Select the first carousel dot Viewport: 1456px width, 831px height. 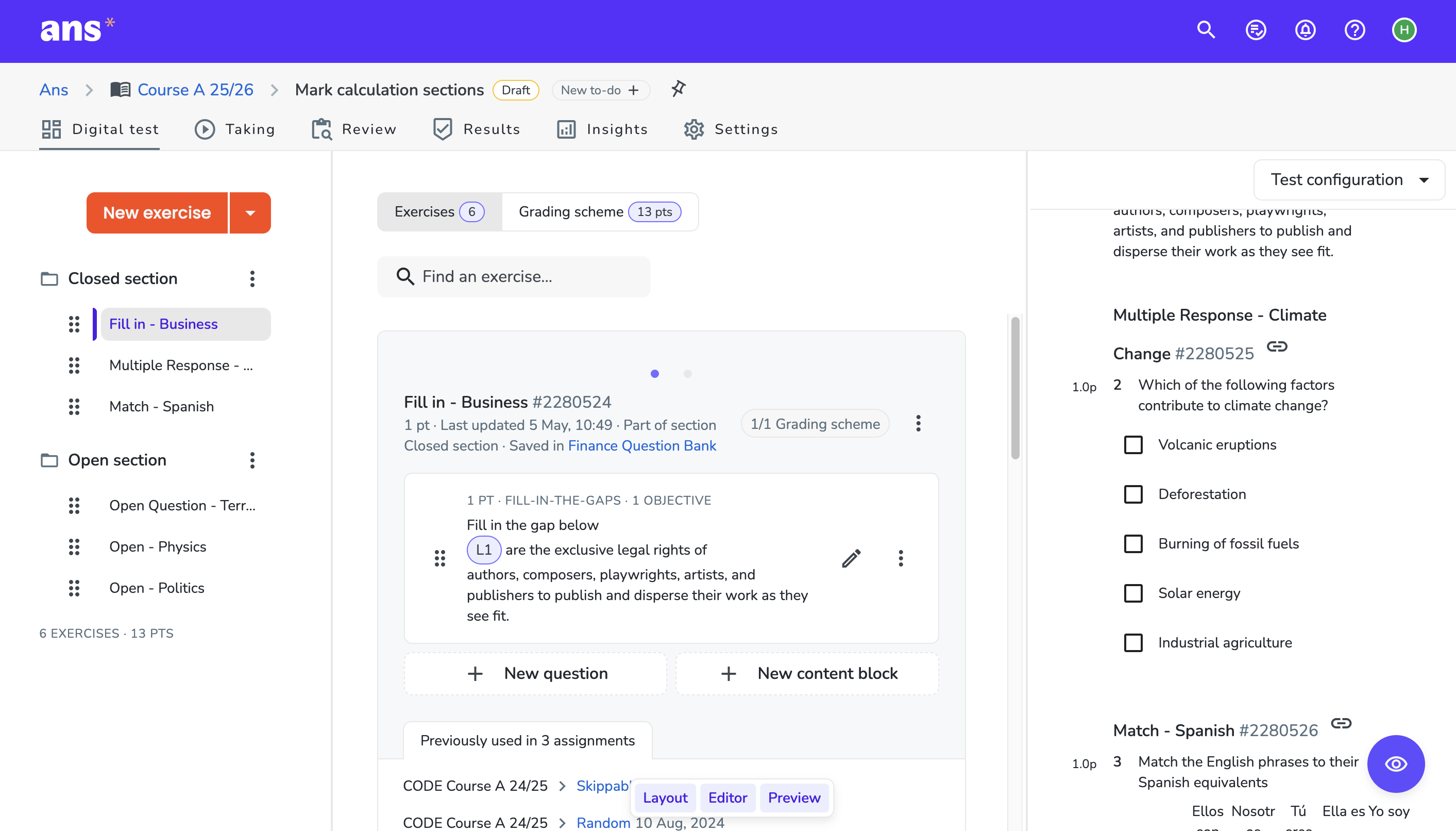pos(655,374)
